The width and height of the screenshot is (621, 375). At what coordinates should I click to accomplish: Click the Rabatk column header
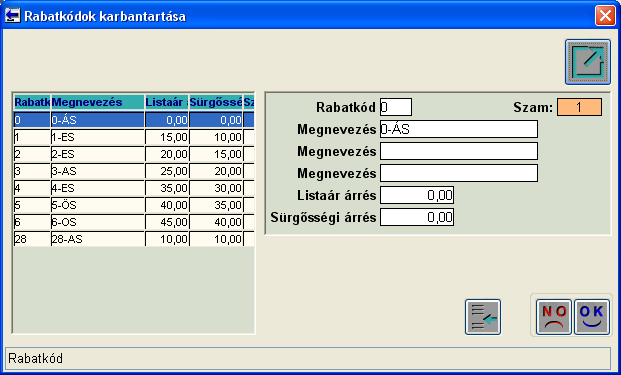click(x=32, y=102)
